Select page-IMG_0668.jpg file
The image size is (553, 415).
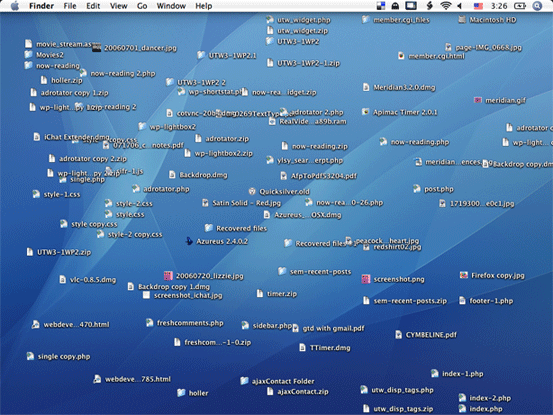pos(483,47)
